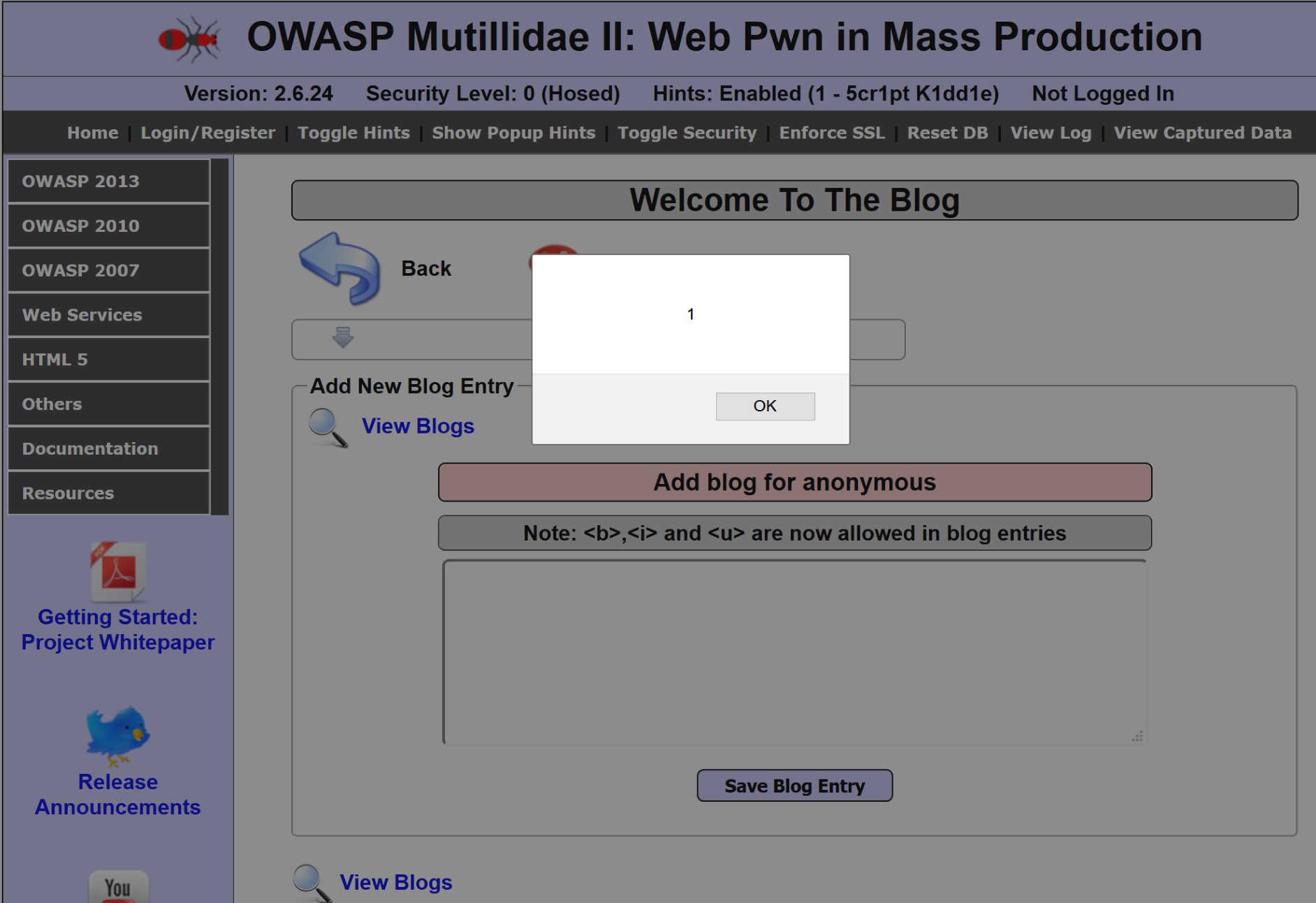Click the blue Twitter bird icon
This screenshot has height=903, width=1316.
point(118,736)
